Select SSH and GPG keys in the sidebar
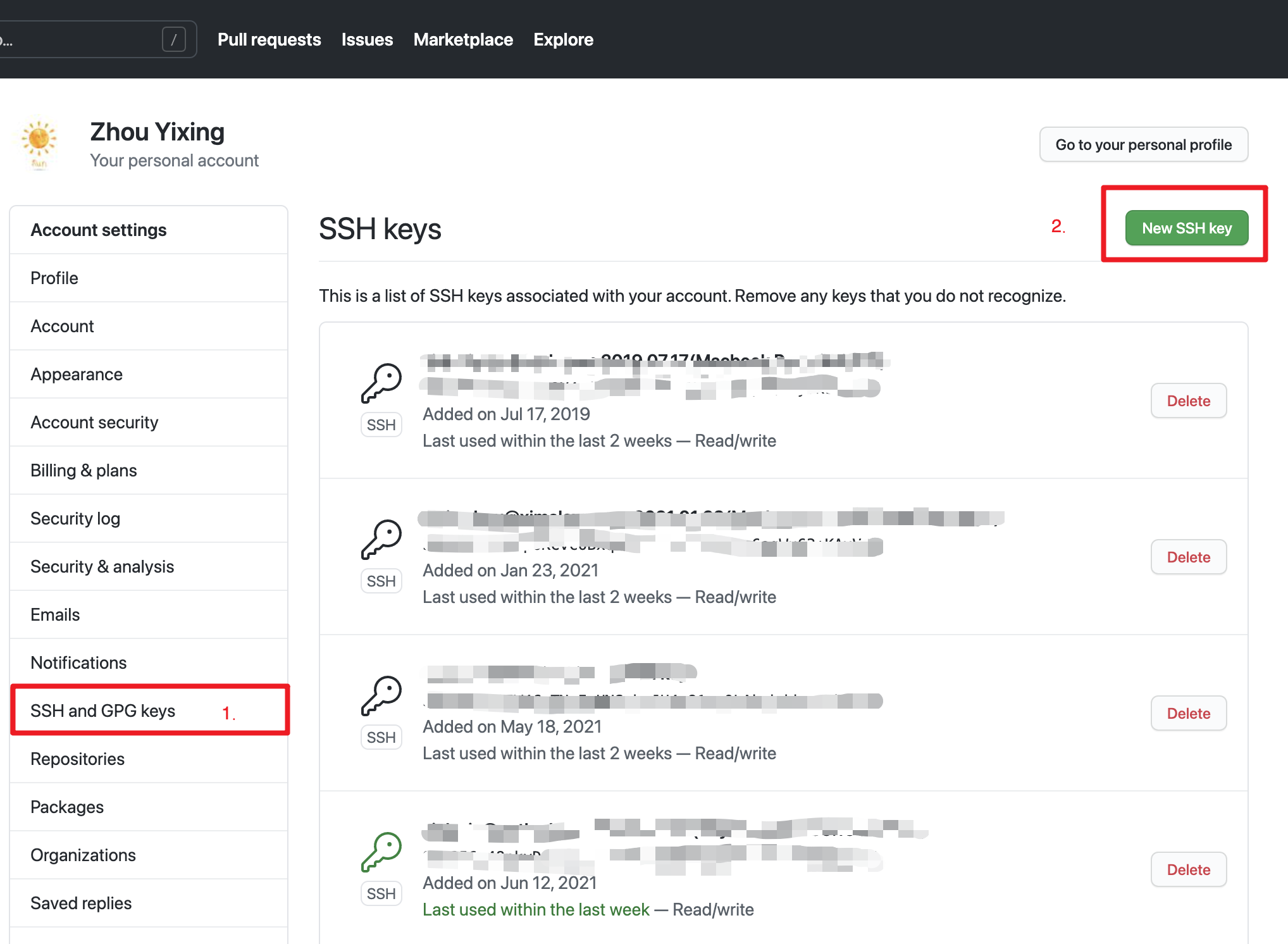 point(149,711)
